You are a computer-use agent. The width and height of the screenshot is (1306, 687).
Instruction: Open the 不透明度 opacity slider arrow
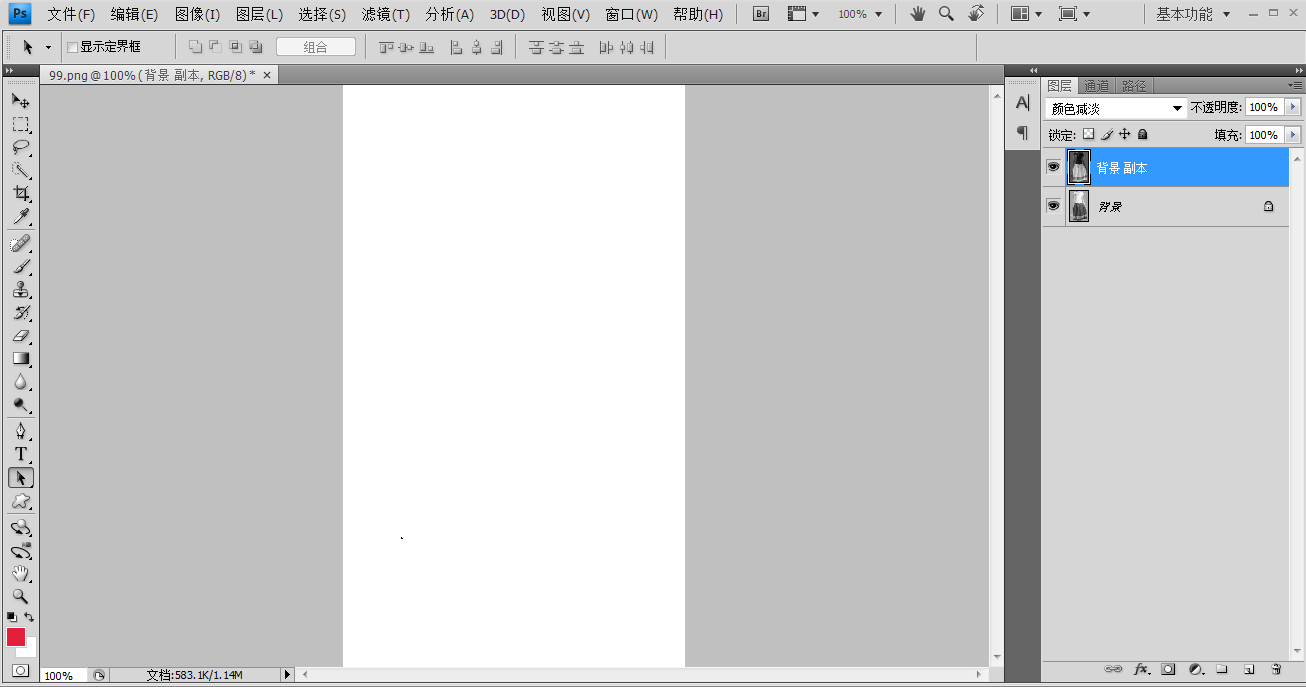[1294, 107]
